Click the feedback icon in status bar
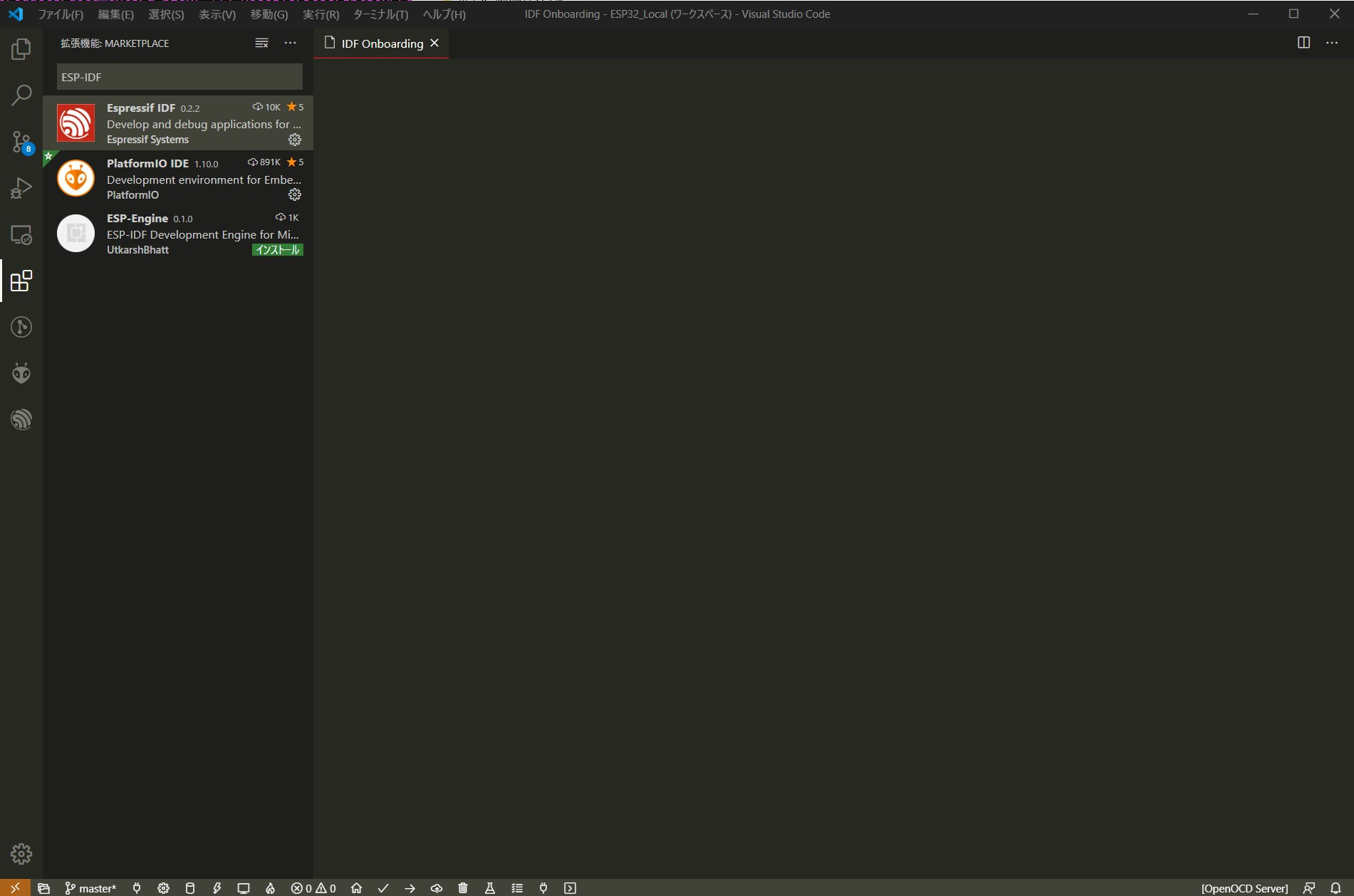 (x=1308, y=888)
